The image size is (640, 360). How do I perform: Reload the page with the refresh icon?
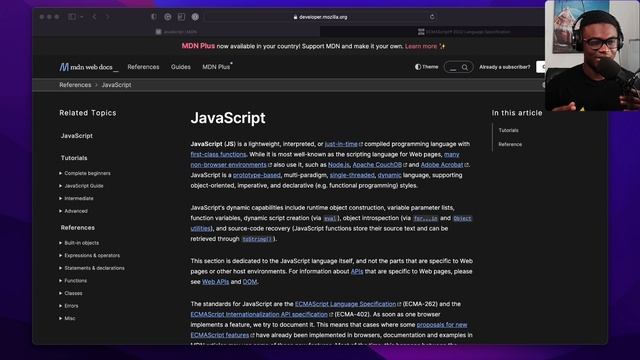(x=432, y=17)
